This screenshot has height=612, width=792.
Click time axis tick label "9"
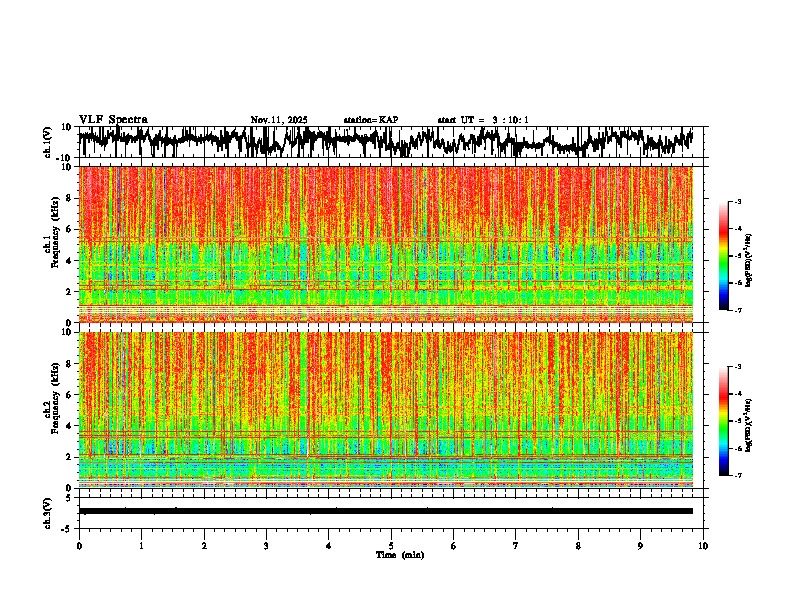640,546
